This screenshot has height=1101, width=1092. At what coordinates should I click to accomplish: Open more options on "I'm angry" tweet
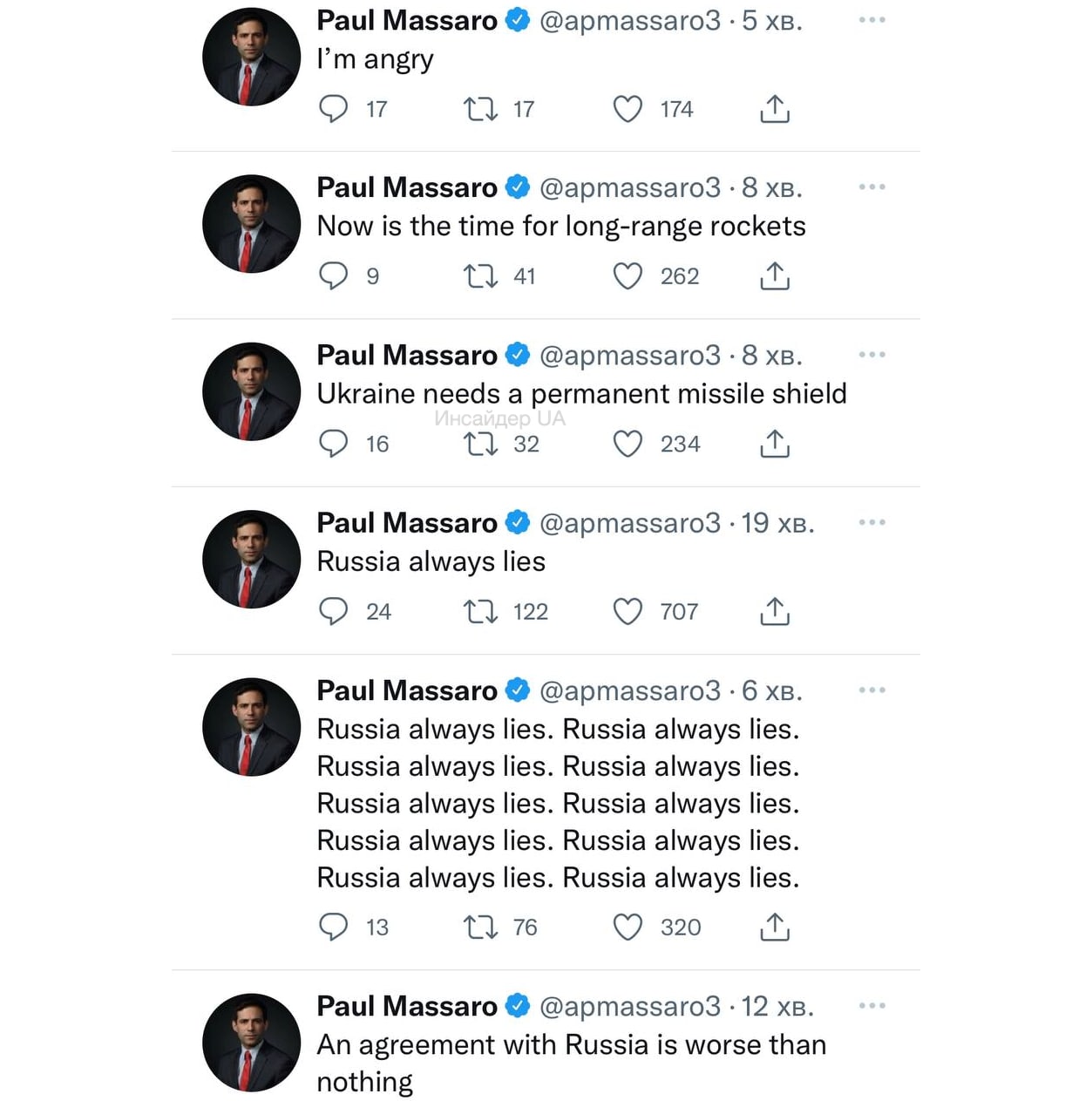(x=872, y=19)
